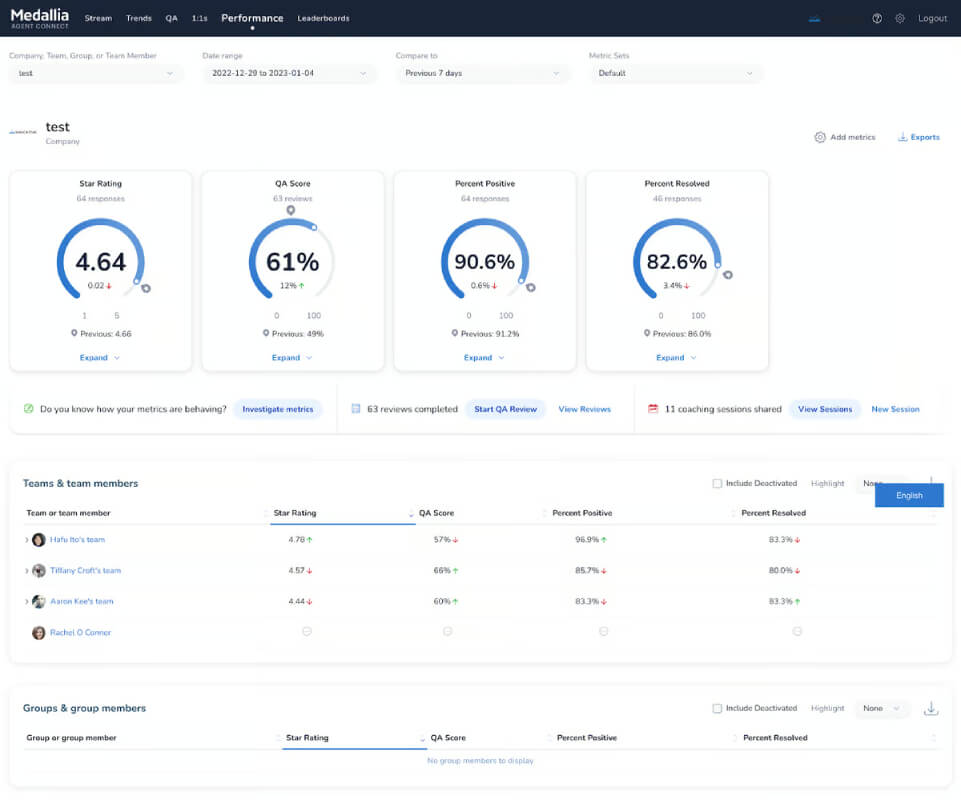
Task: Open the Compare to dropdown
Action: [x=482, y=74]
